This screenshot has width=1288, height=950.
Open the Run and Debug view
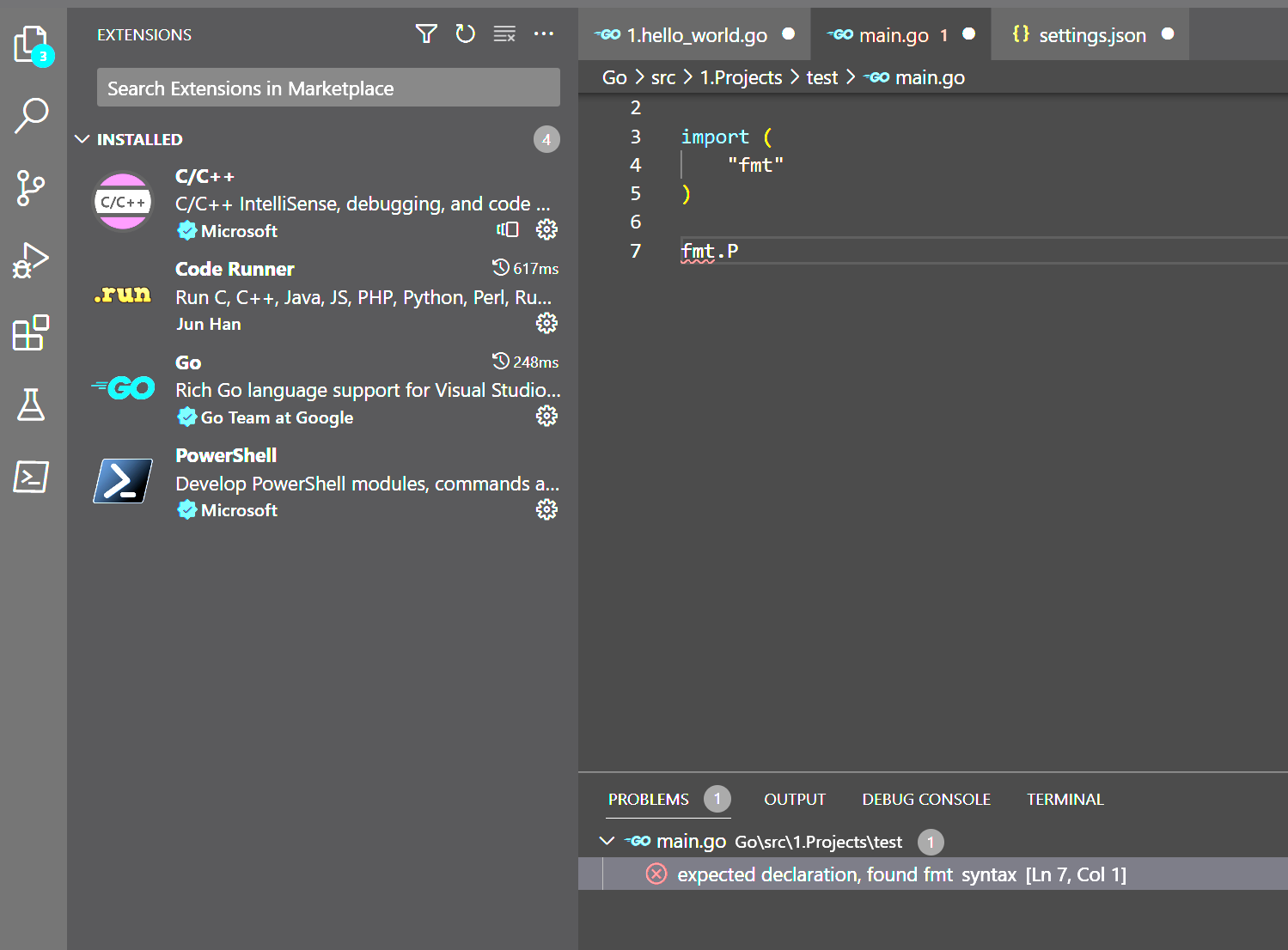[x=32, y=260]
